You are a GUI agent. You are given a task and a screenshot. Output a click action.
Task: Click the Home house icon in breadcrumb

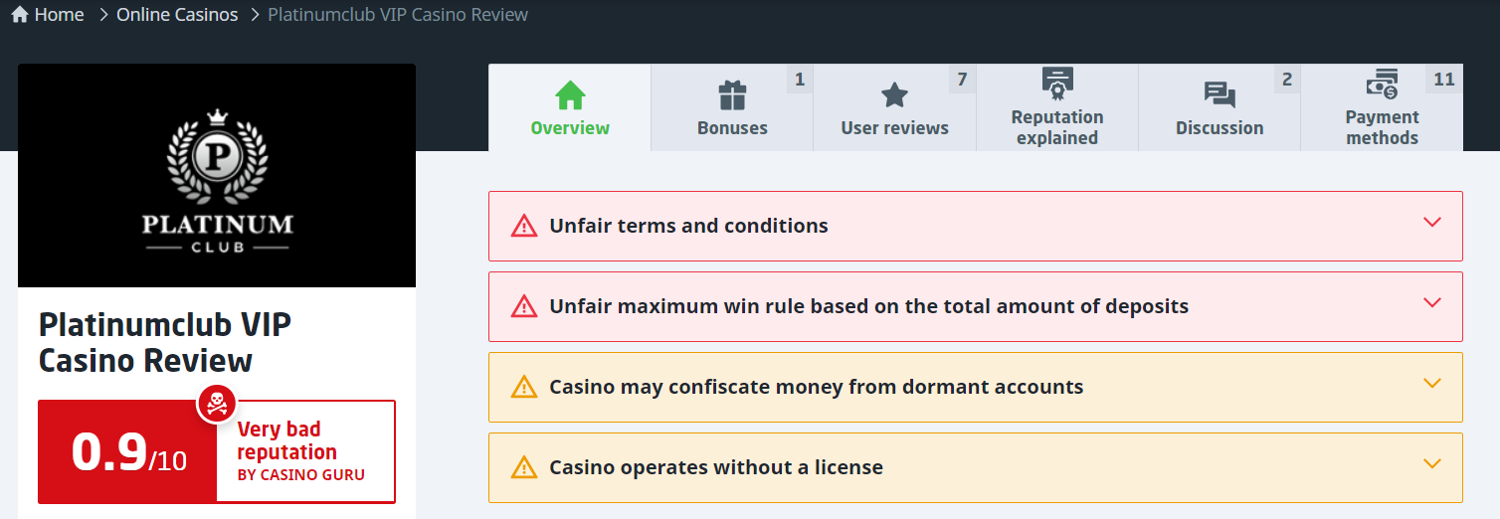20,15
